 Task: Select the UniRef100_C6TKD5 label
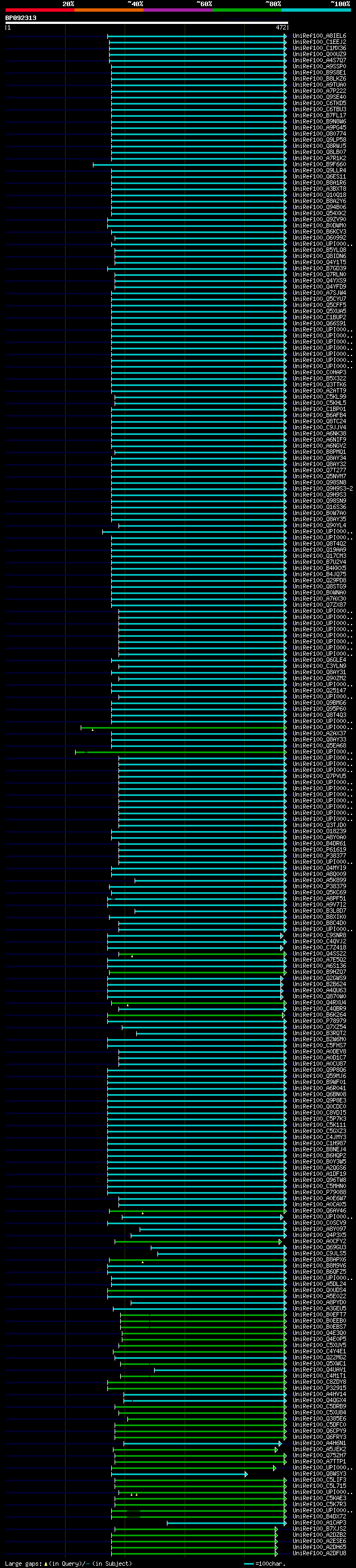pyautogui.click(x=319, y=103)
